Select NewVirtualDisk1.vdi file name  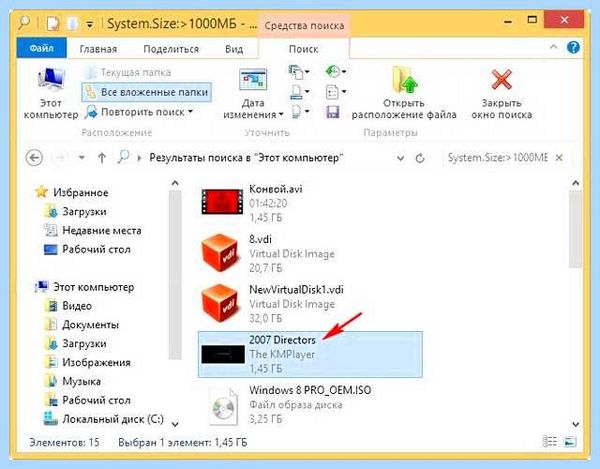click(x=296, y=290)
